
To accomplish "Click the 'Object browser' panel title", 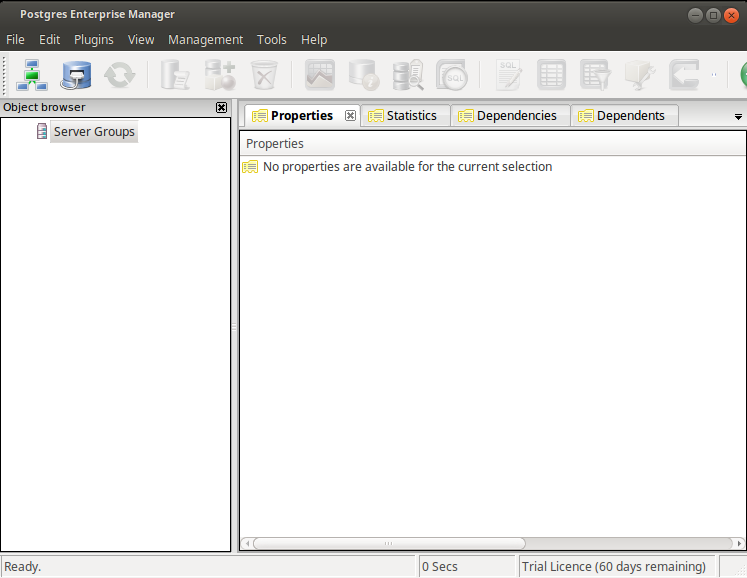I will click(x=44, y=107).
